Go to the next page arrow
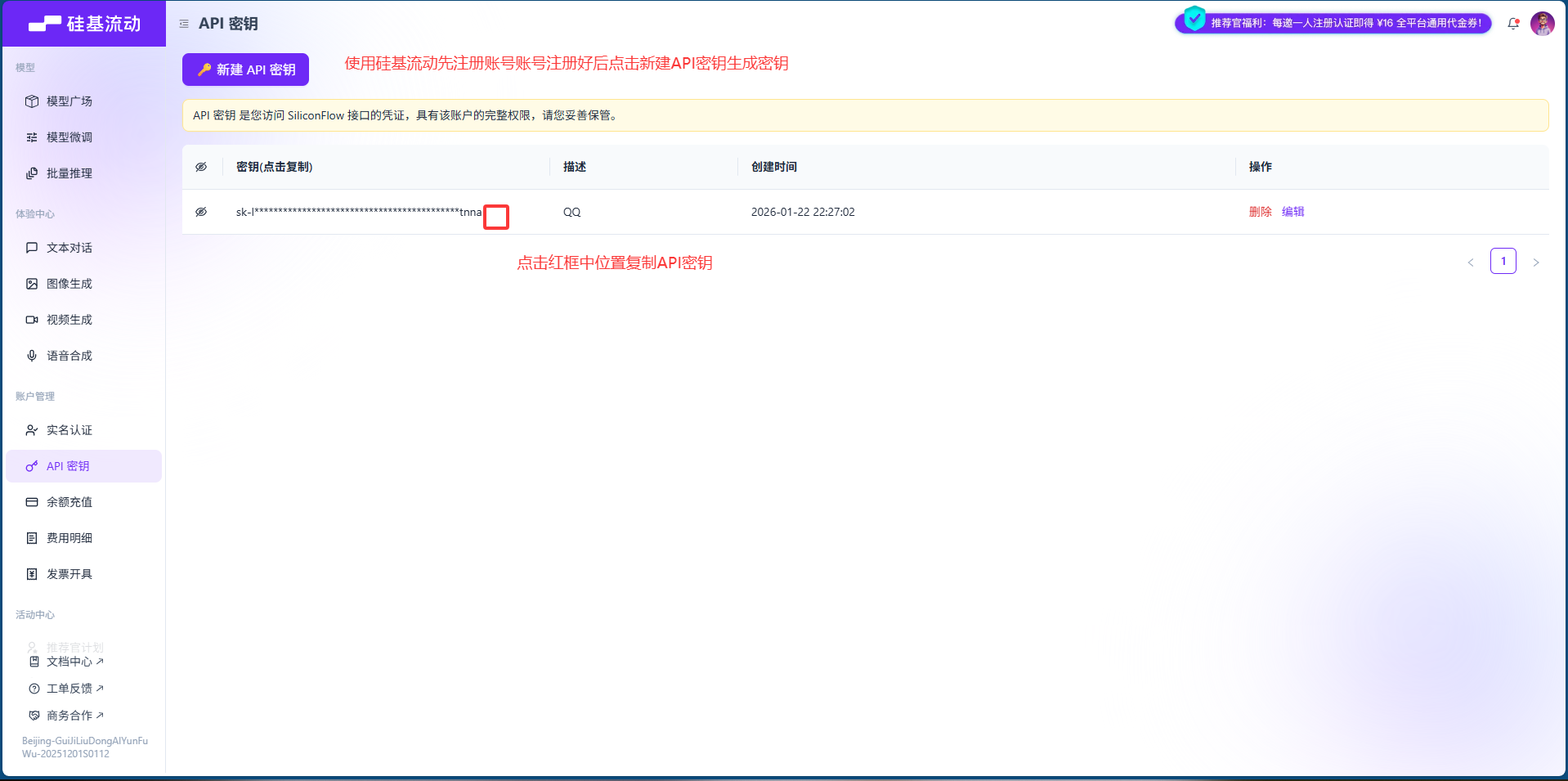Viewport: 1568px width, 781px height. [1536, 263]
